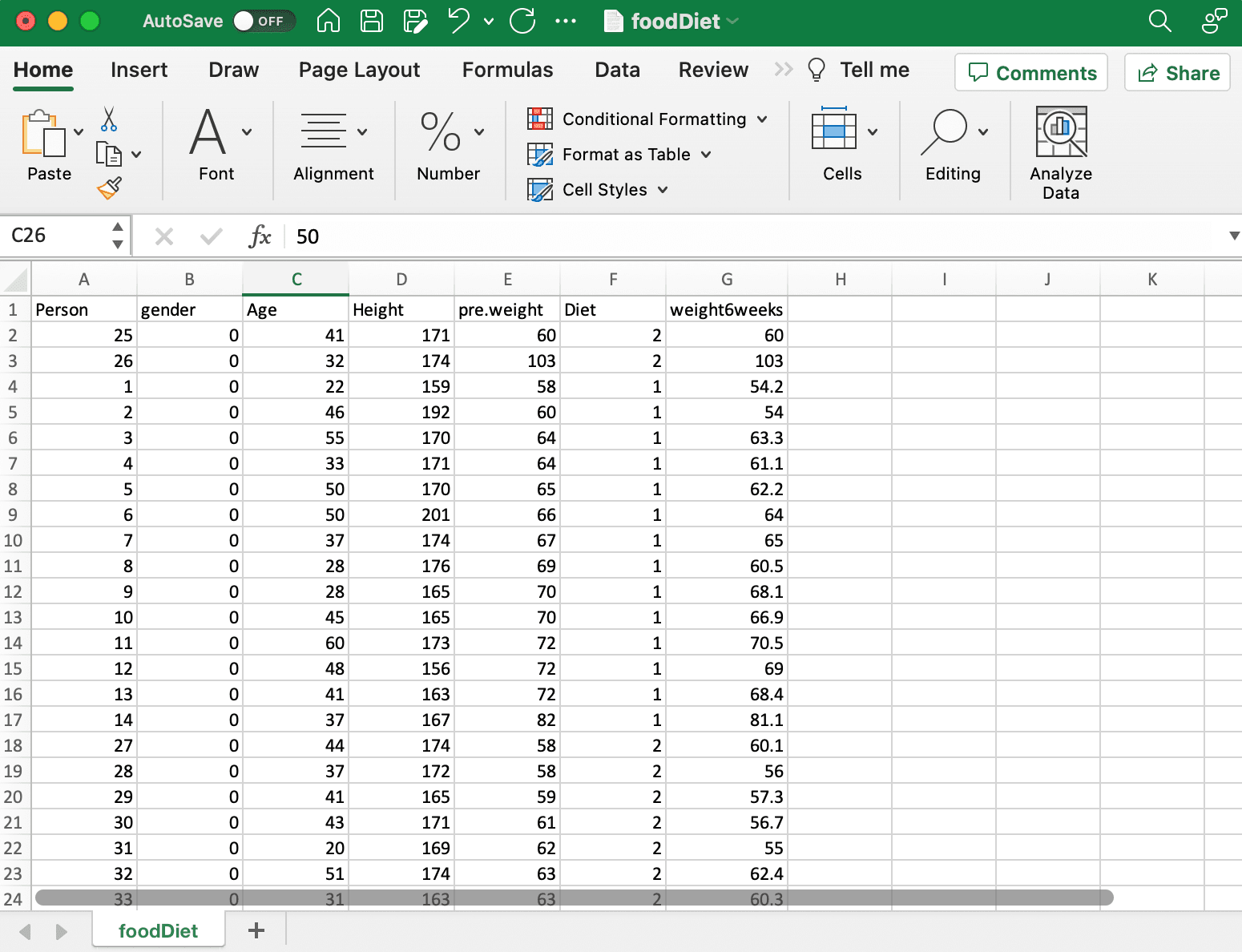Click the Paste clipboard icon

pyautogui.click(x=43, y=134)
